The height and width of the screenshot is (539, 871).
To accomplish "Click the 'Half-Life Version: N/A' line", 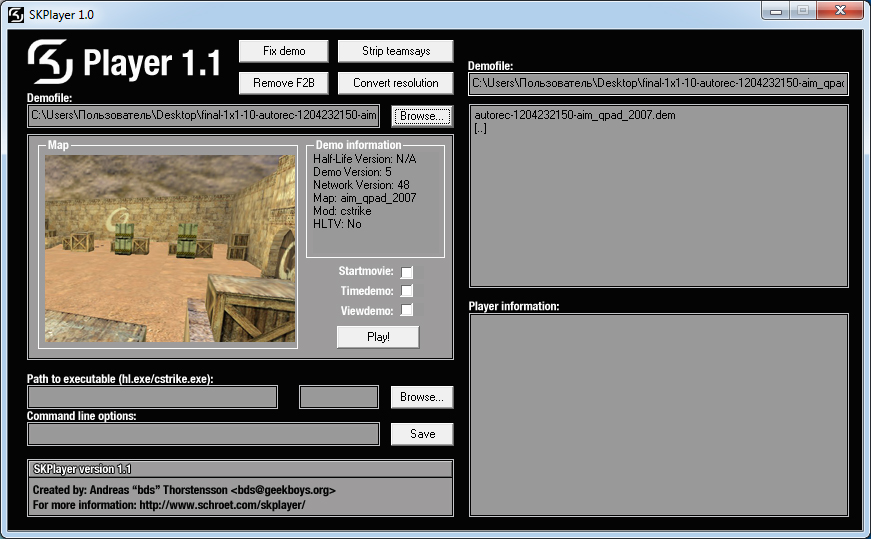I will [x=364, y=159].
